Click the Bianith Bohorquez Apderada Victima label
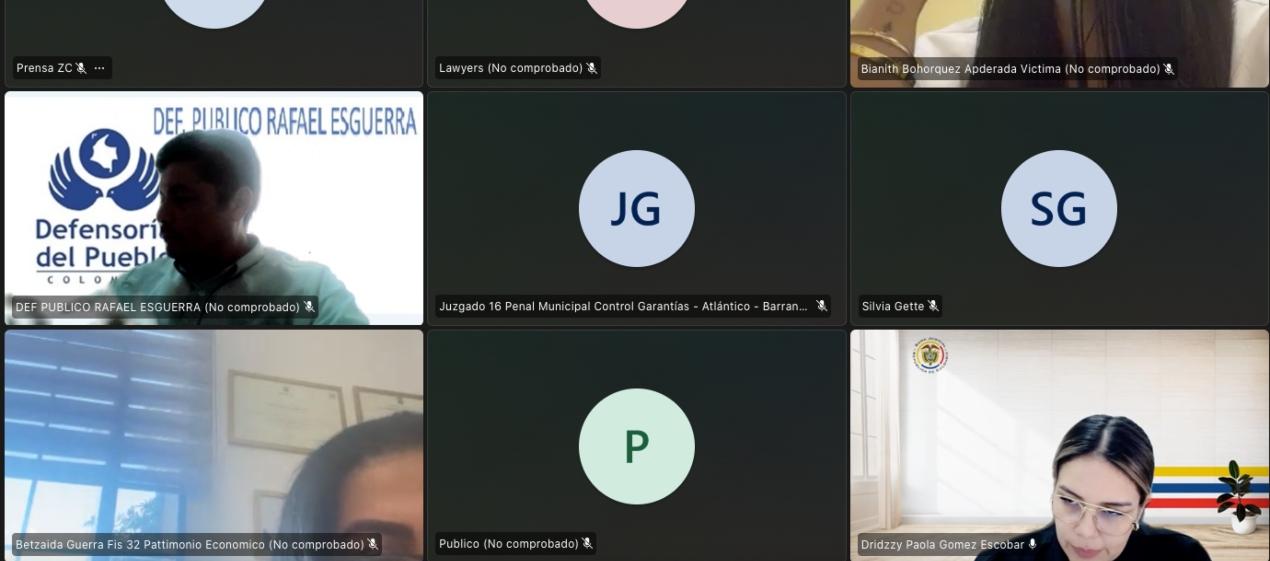1270x561 pixels. coord(1009,69)
